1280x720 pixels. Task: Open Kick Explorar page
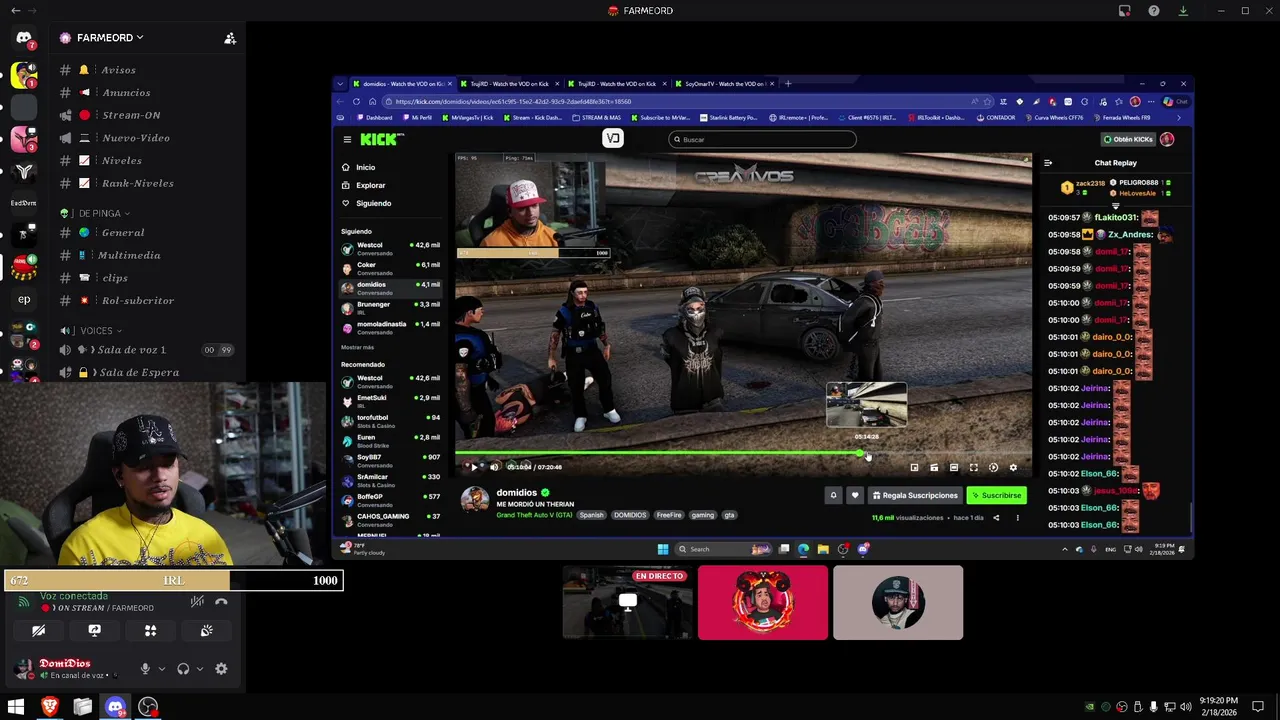pos(363,185)
